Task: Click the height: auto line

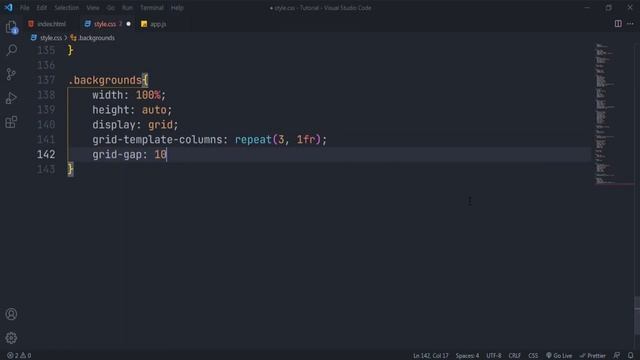Action: click(x=132, y=110)
